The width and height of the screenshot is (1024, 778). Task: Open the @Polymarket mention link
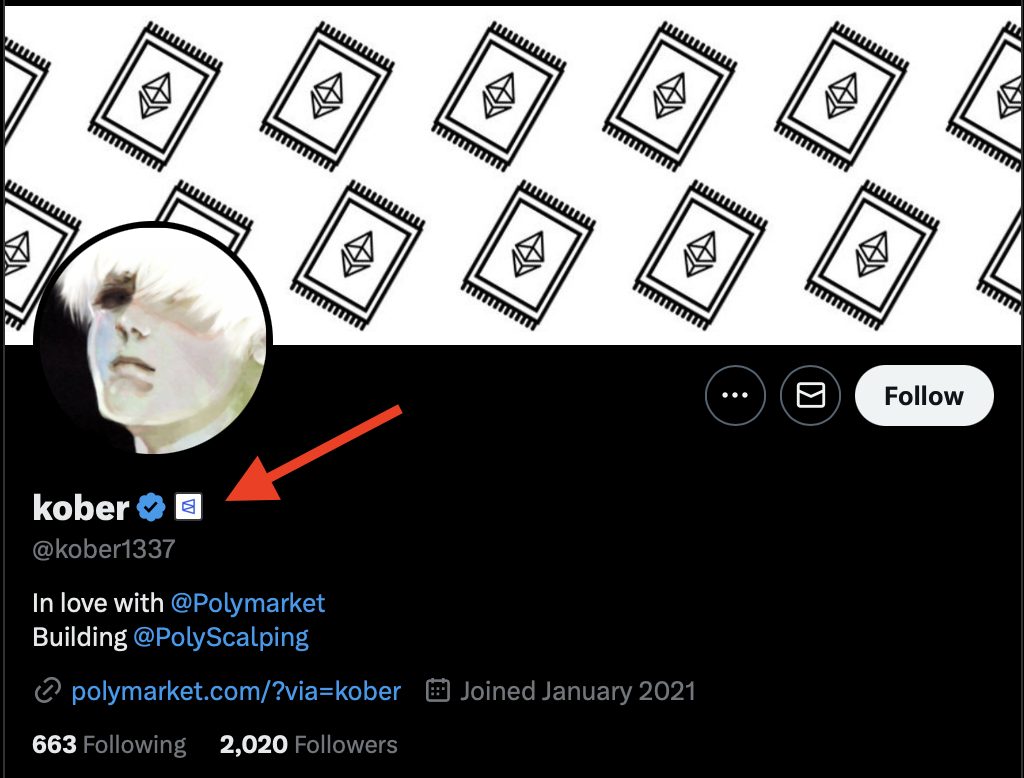248,603
